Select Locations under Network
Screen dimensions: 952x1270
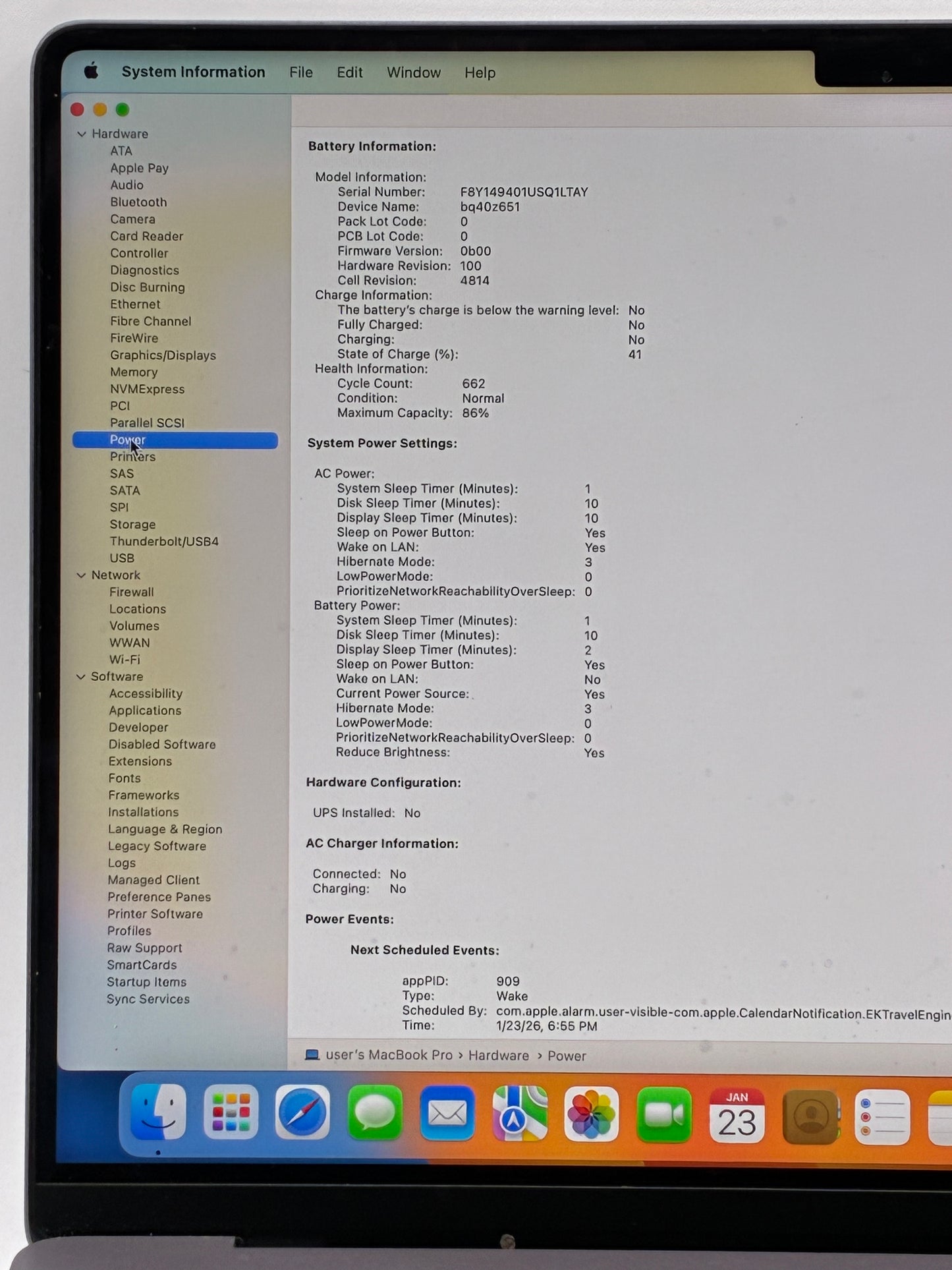point(138,609)
